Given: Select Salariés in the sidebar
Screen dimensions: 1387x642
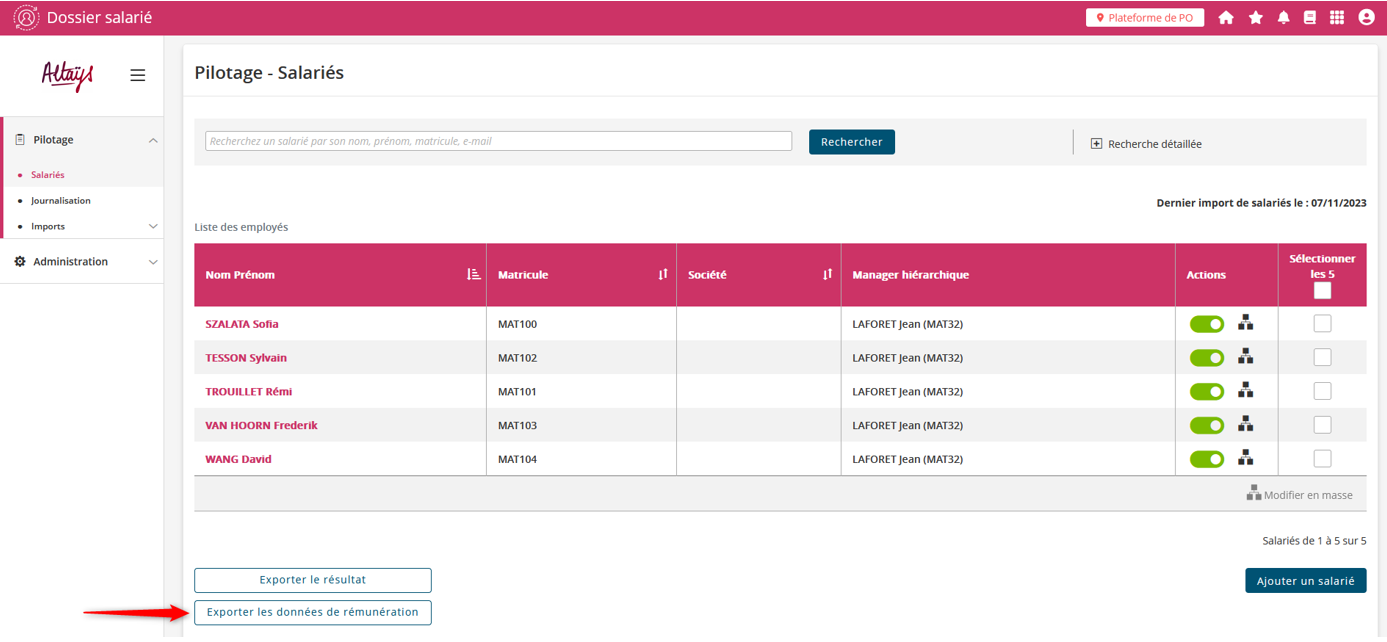Looking at the screenshot, I should click(48, 175).
